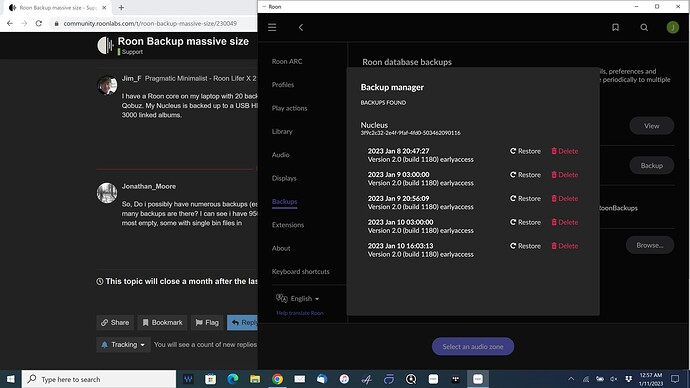Select Backups settings section
The height and width of the screenshot is (388, 690).
tap(285, 201)
